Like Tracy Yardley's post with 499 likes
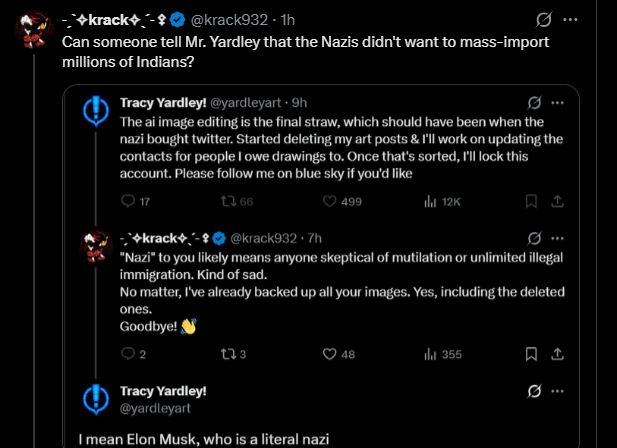 (328, 201)
